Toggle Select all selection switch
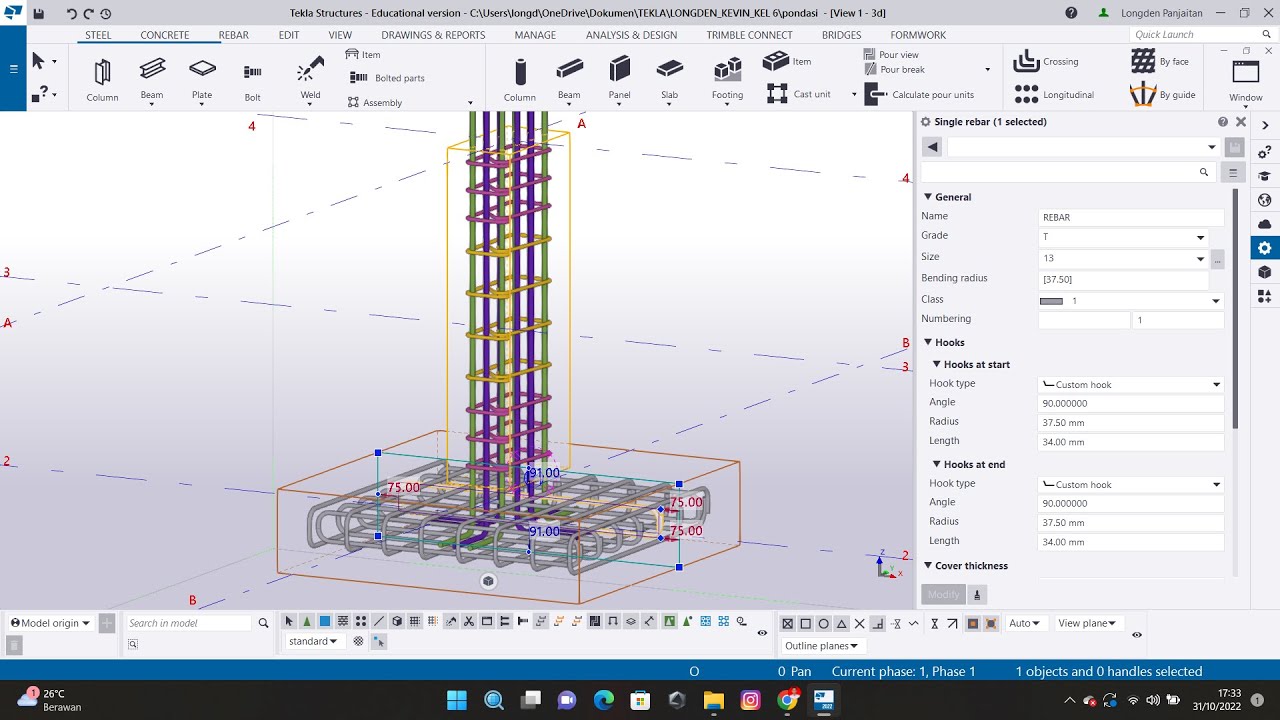Image resolution: width=1280 pixels, height=720 pixels. [289, 622]
